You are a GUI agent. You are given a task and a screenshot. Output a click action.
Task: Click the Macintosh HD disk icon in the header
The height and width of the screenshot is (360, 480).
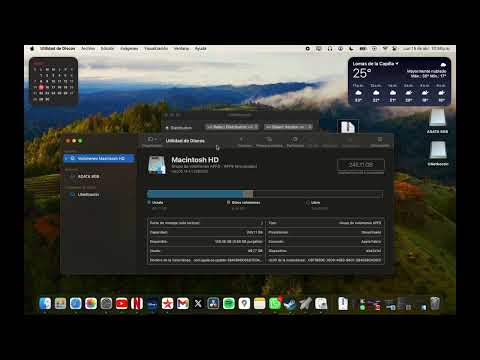click(157, 165)
